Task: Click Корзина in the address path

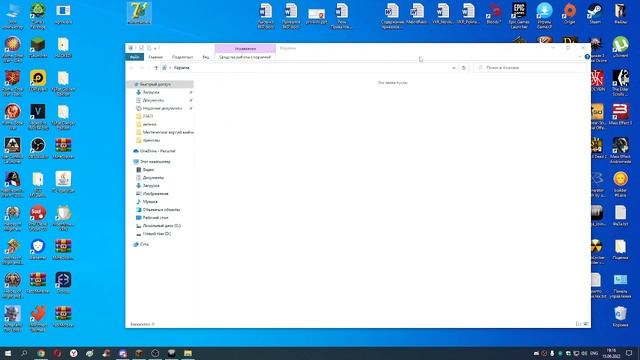Action: click(182, 68)
